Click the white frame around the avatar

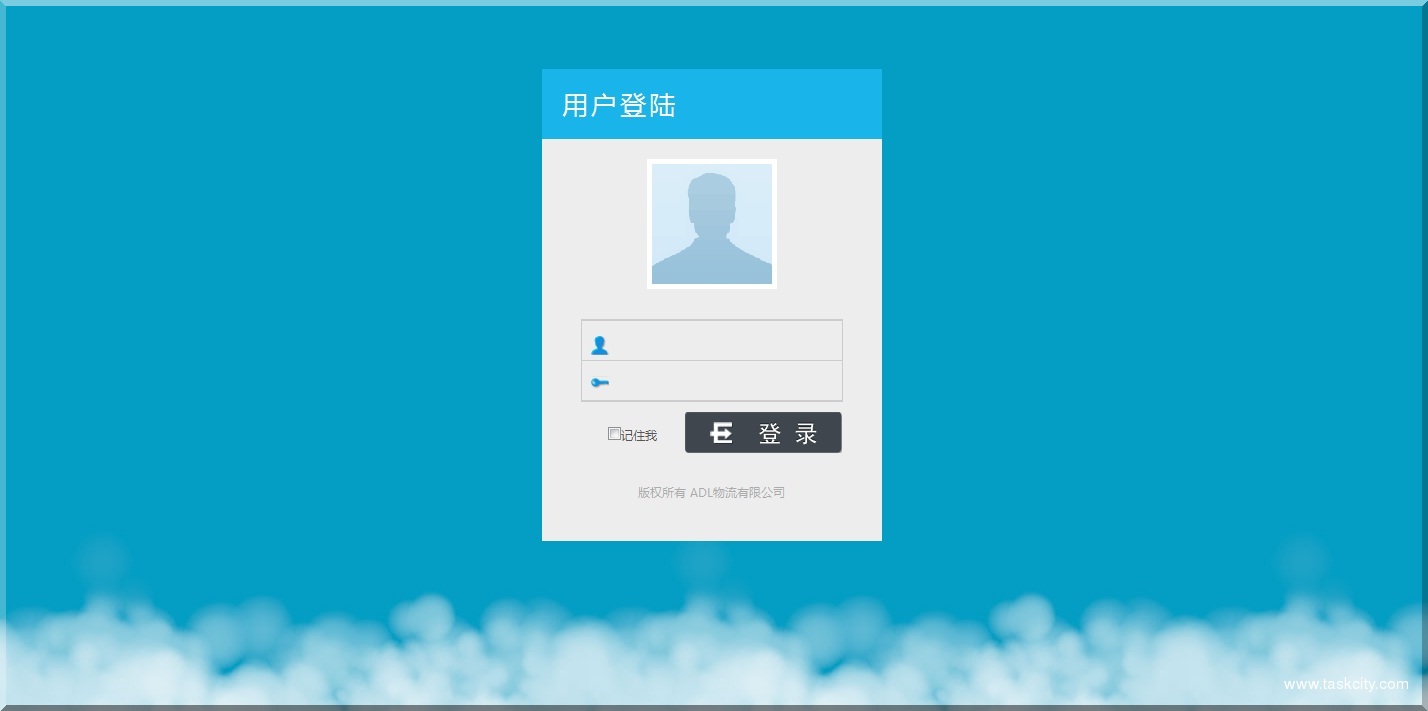coord(649,224)
